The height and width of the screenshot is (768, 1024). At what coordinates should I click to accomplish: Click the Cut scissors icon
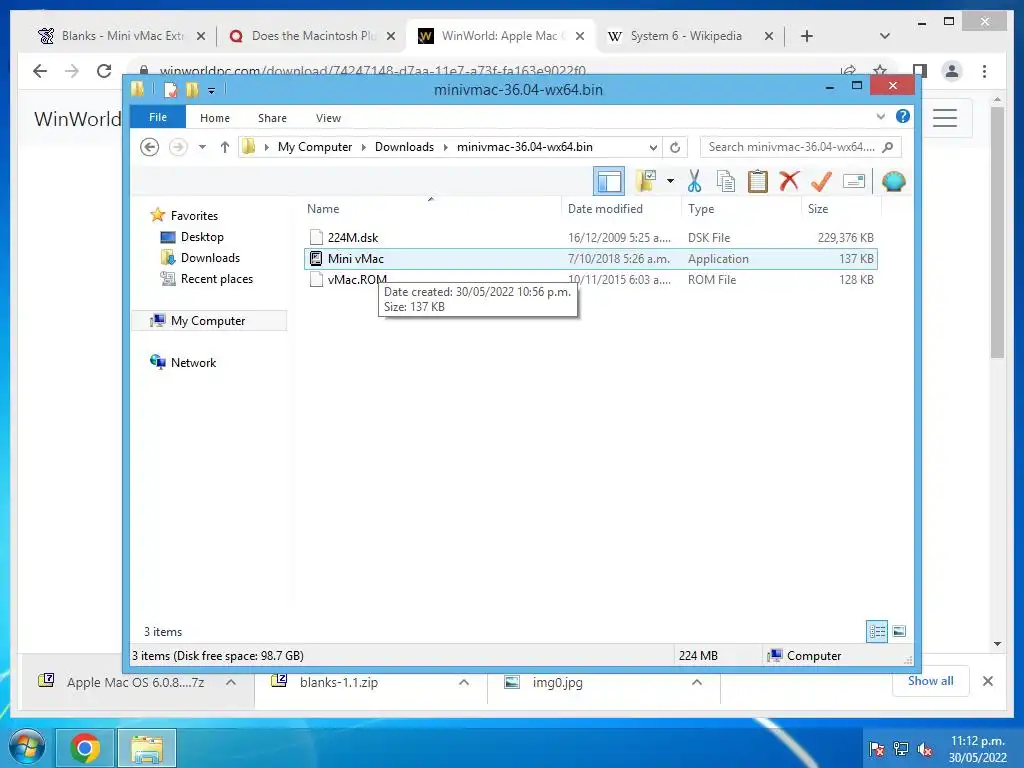tap(694, 181)
